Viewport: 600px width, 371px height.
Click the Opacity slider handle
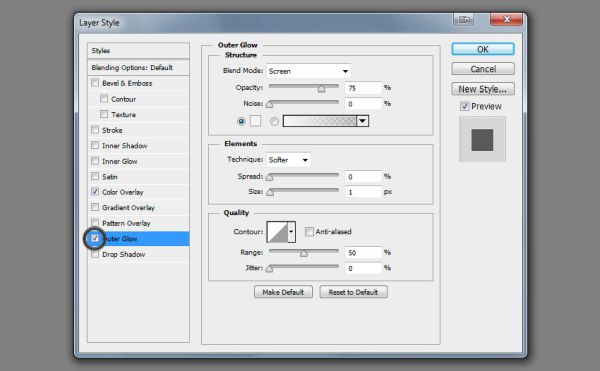[321, 88]
